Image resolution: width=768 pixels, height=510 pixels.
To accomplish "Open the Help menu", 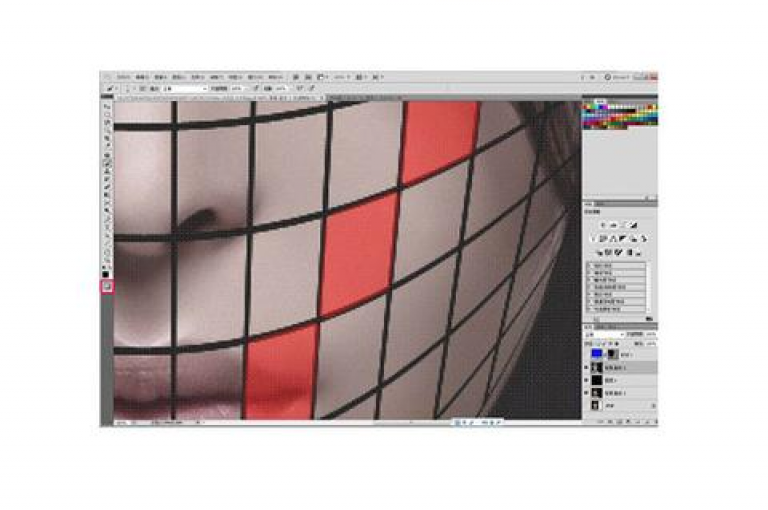I will [x=275, y=77].
